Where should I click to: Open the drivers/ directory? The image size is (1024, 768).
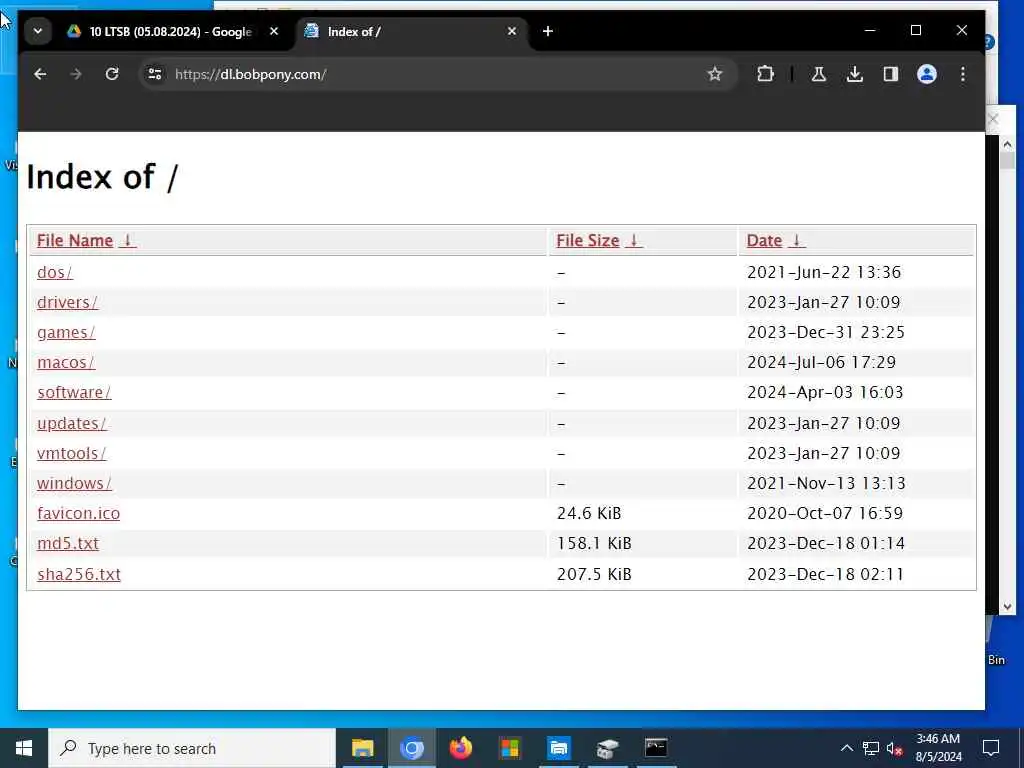pos(67,302)
